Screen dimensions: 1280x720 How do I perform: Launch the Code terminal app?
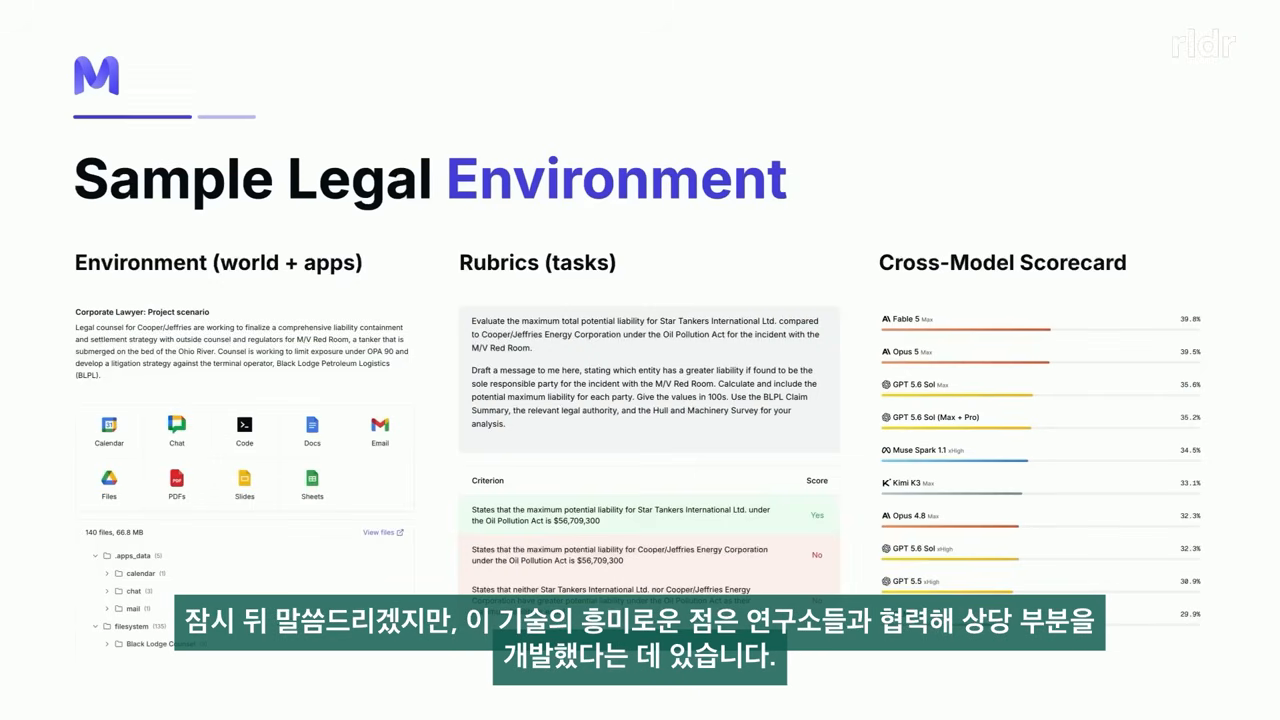[245, 425]
